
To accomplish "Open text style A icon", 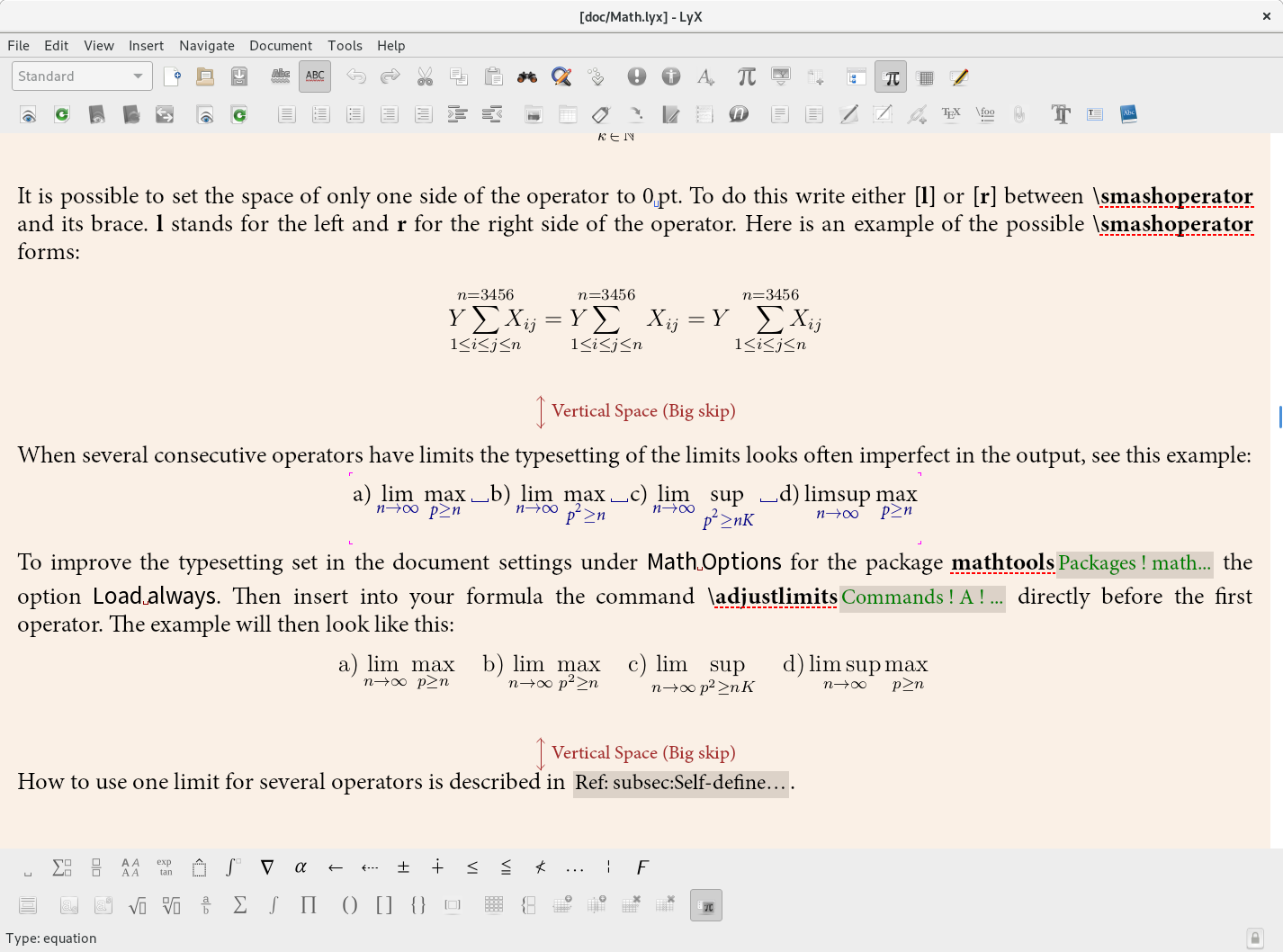I will (705, 77).
